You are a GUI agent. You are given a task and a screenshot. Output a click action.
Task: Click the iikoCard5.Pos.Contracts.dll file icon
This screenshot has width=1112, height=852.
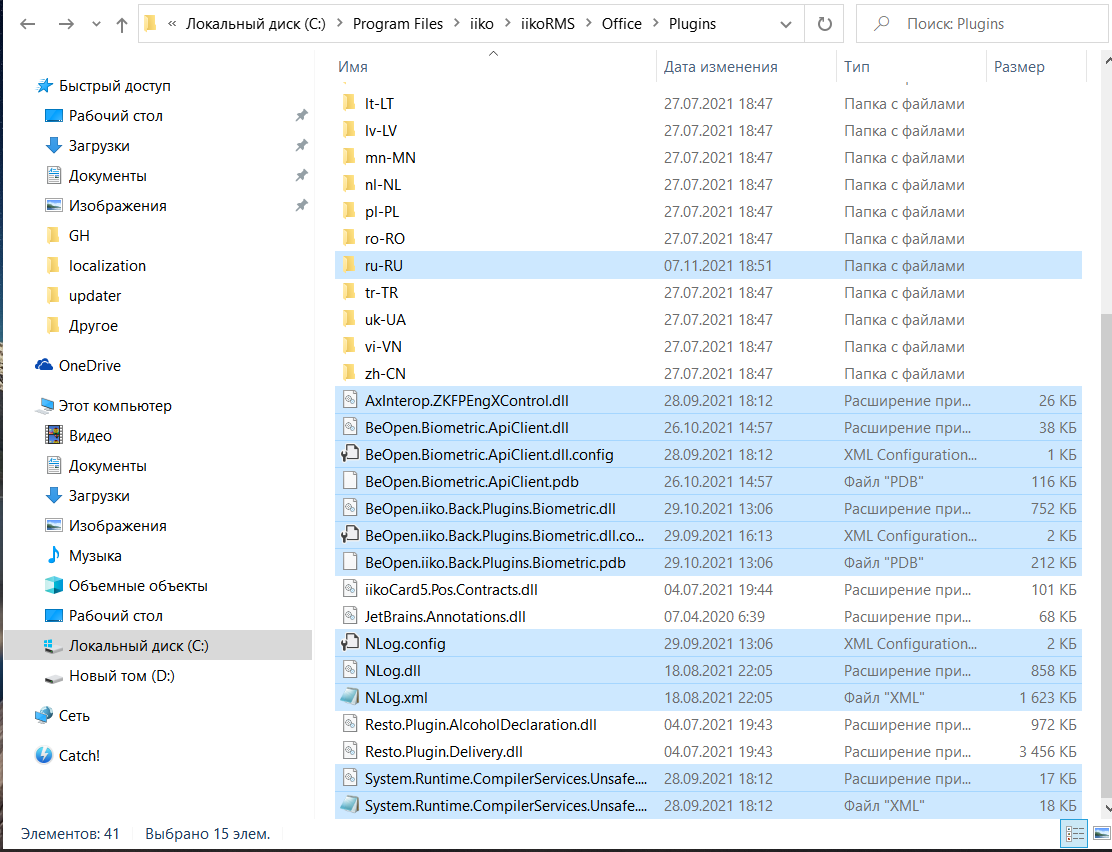(x=350, y=590)
